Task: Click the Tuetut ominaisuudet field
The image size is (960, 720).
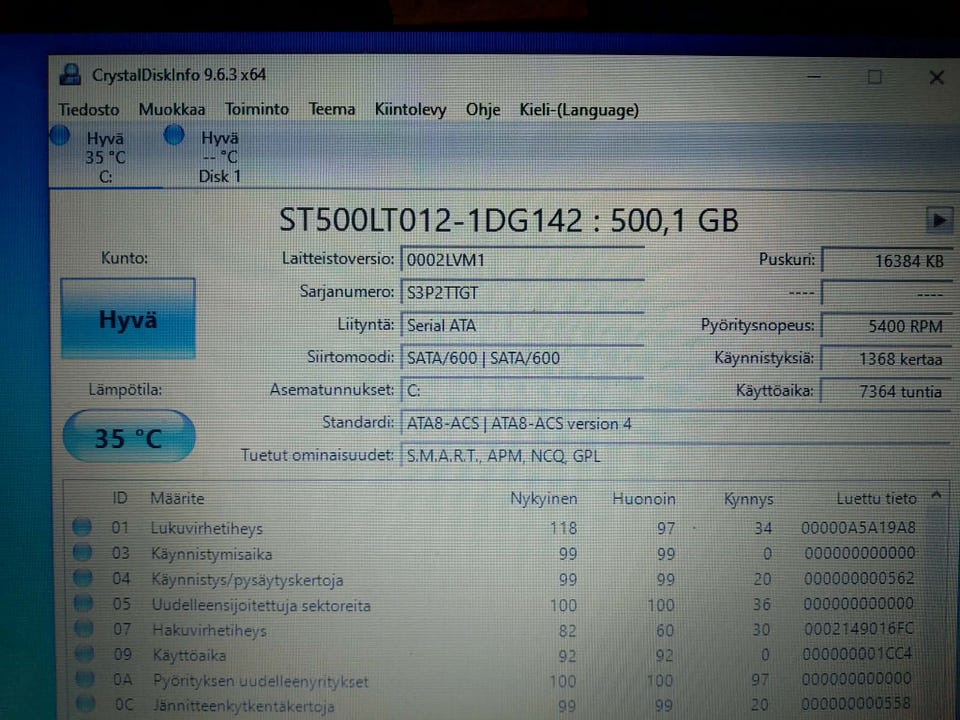Action: pos(676,456)
